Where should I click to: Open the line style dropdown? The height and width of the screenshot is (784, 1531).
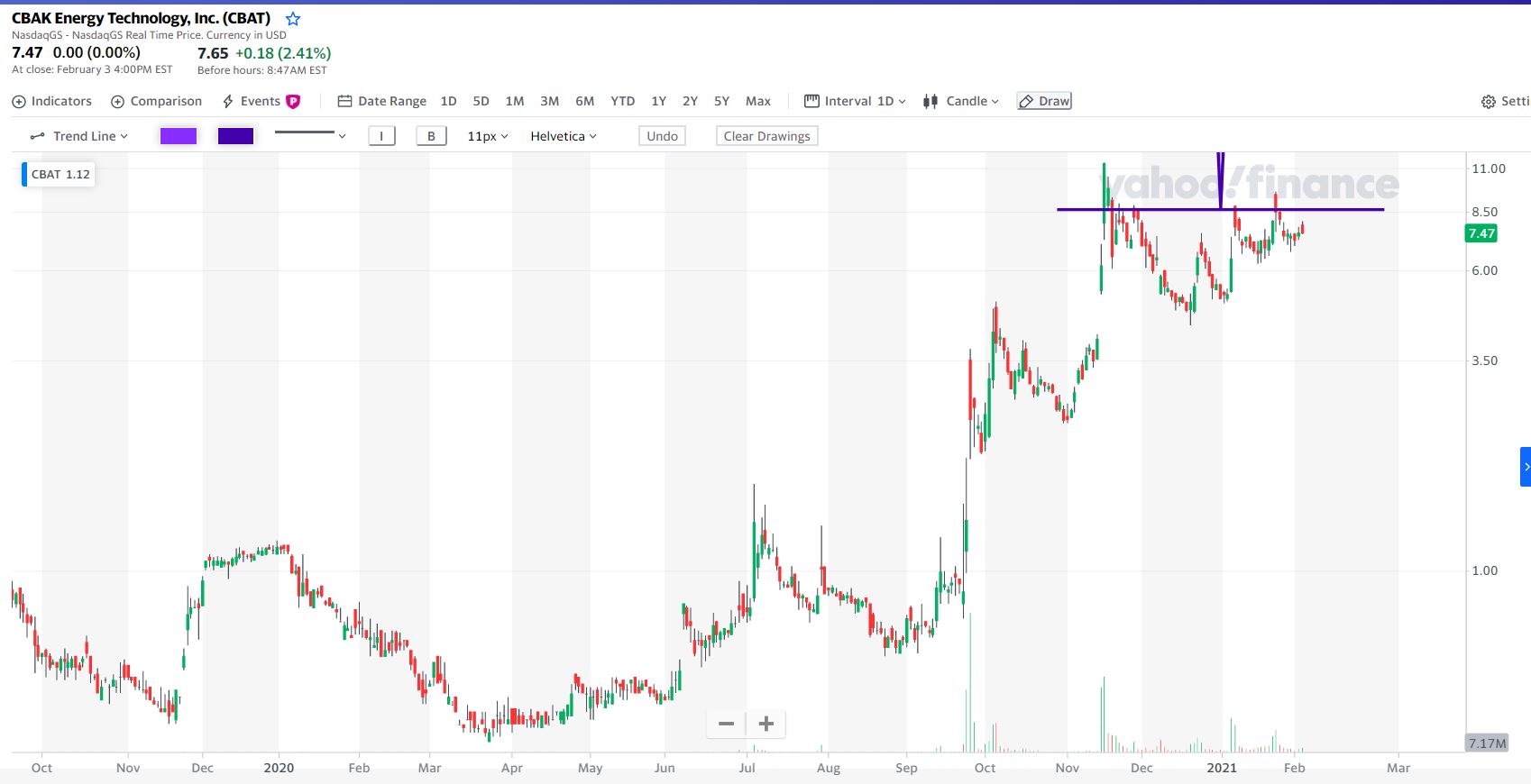(311, 135)
